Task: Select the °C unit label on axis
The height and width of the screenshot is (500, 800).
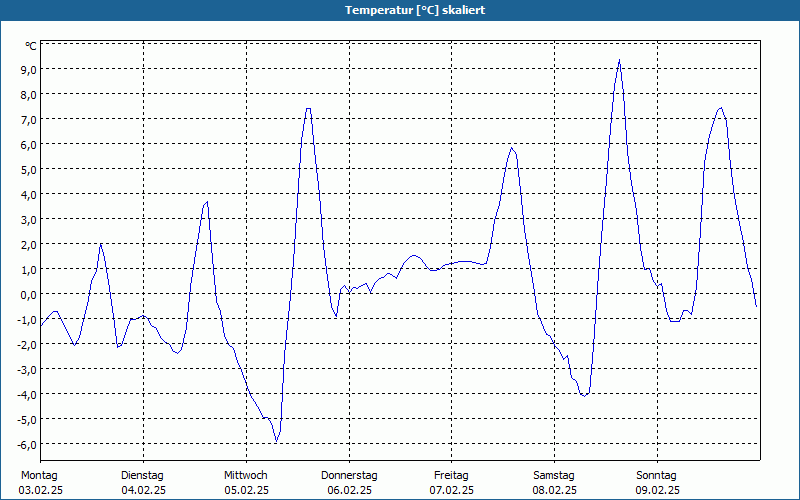Action: pos(31,46)
